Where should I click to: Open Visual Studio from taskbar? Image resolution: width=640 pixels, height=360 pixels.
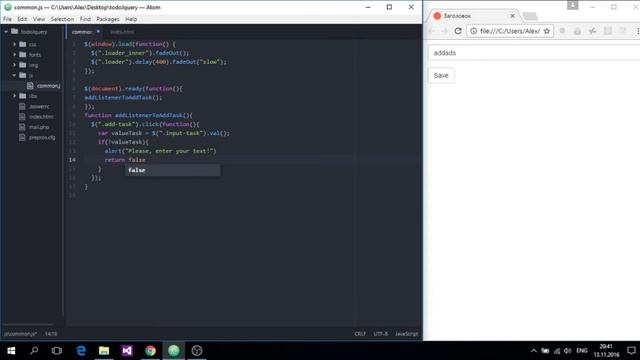(x=127, y=351)
